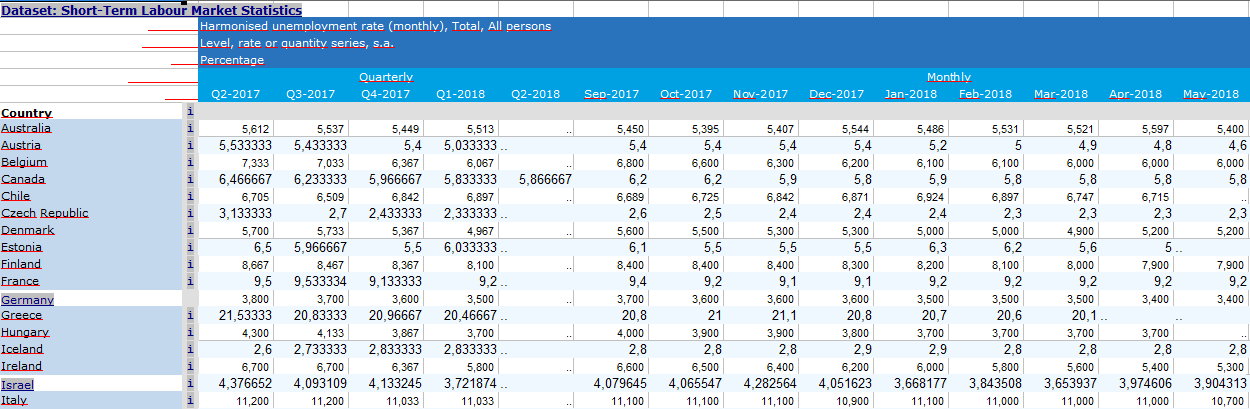Select the Monthly group heading
The height and width of the screenshot is (409, 1250).
pyautogui.click(x=948, y=77)
